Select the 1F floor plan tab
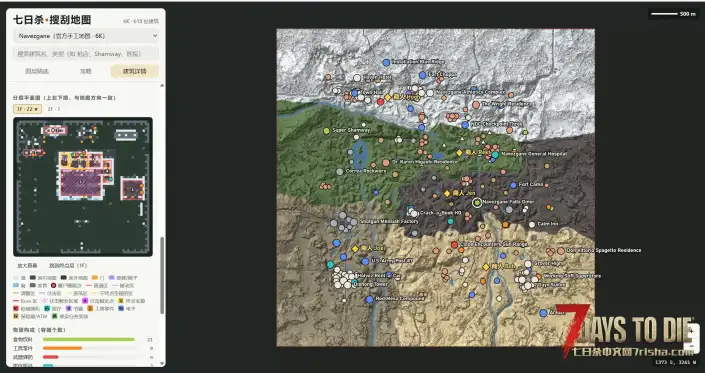Image resolution: width=705 pixels, height=373 pixels. coord(27,109)
